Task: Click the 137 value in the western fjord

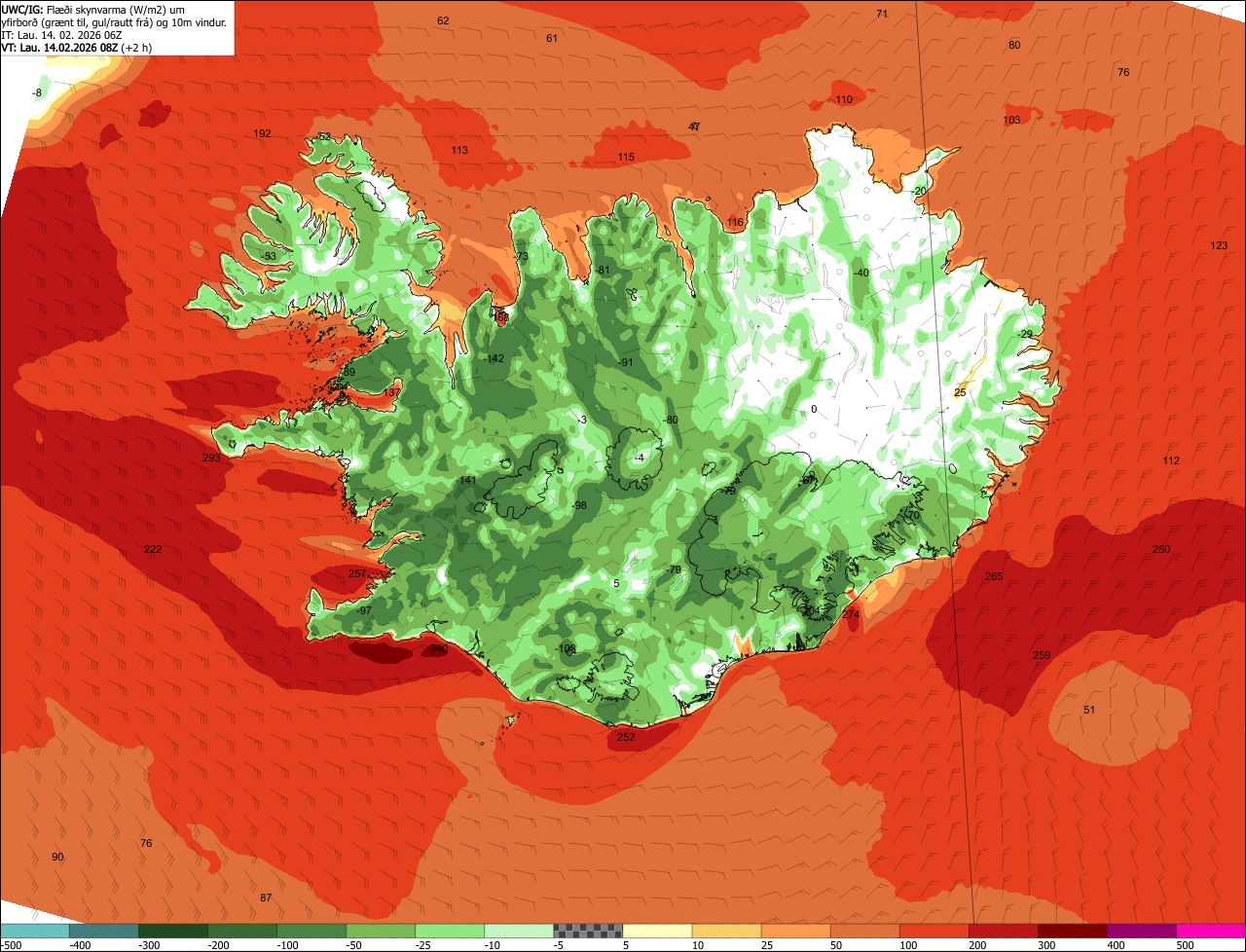Action: pyautogui.click(x=391, y=391)
